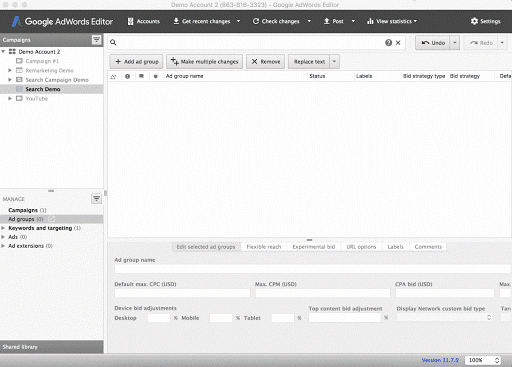Open the Accounts manager
Viewport: 512px width, 367px height.
[144, 21]
